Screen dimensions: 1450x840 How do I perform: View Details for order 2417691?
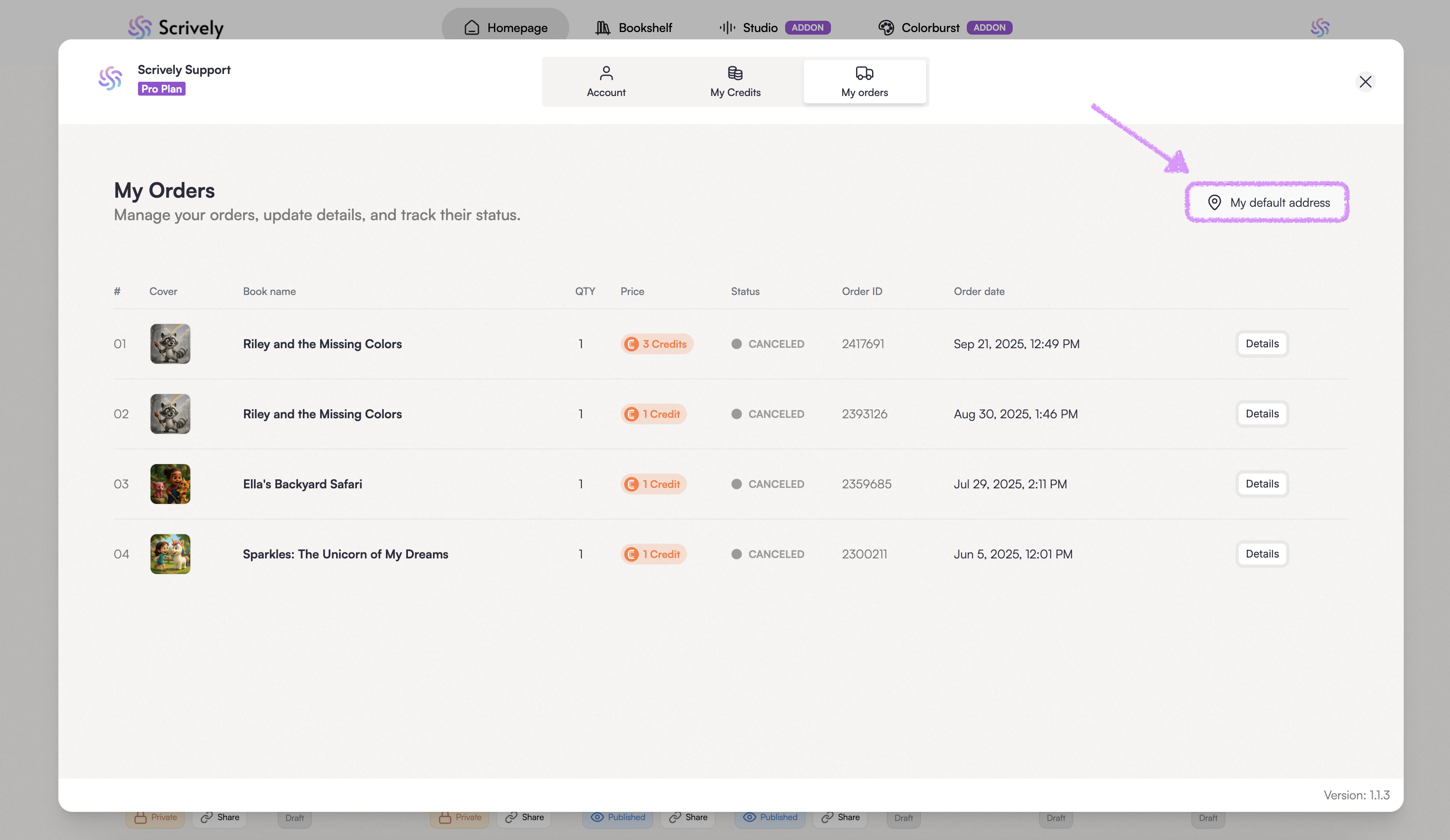pos(1262,344)
